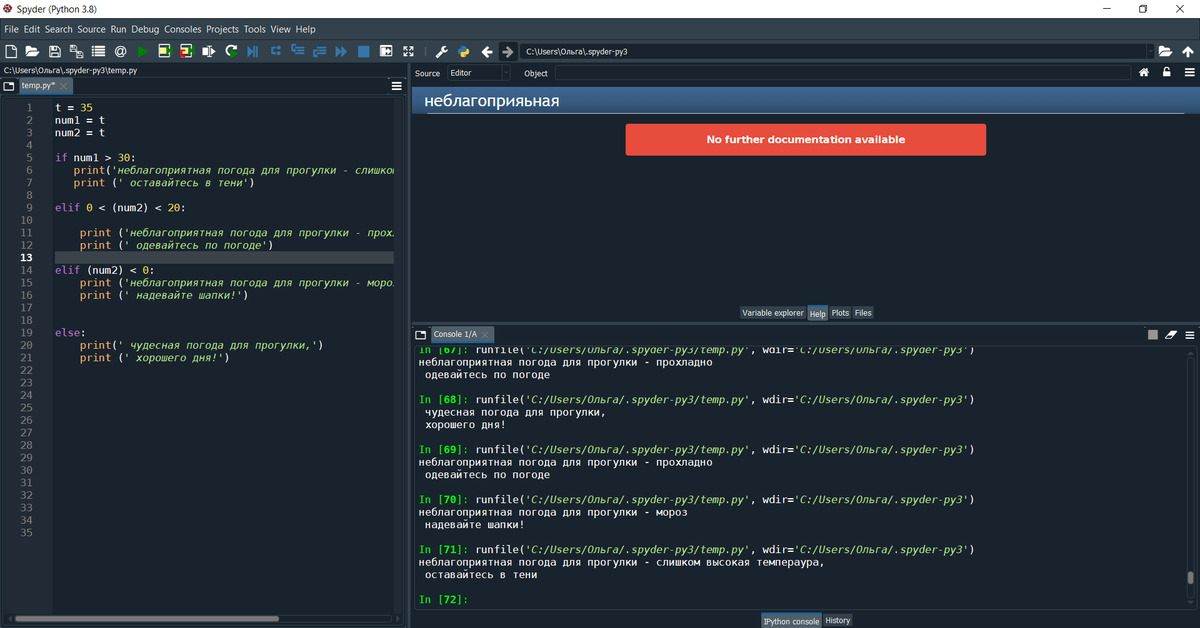The width and height of the screenshot is (1200, 628).
Task: Open the editor pane options menu
Action: [x=396, y=86]
